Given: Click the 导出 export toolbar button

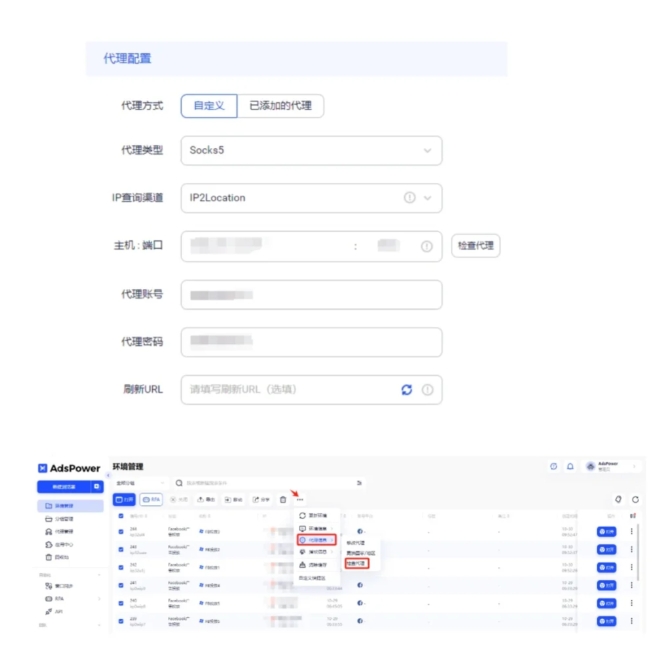Looking at the screenshot, I should 206,500.
